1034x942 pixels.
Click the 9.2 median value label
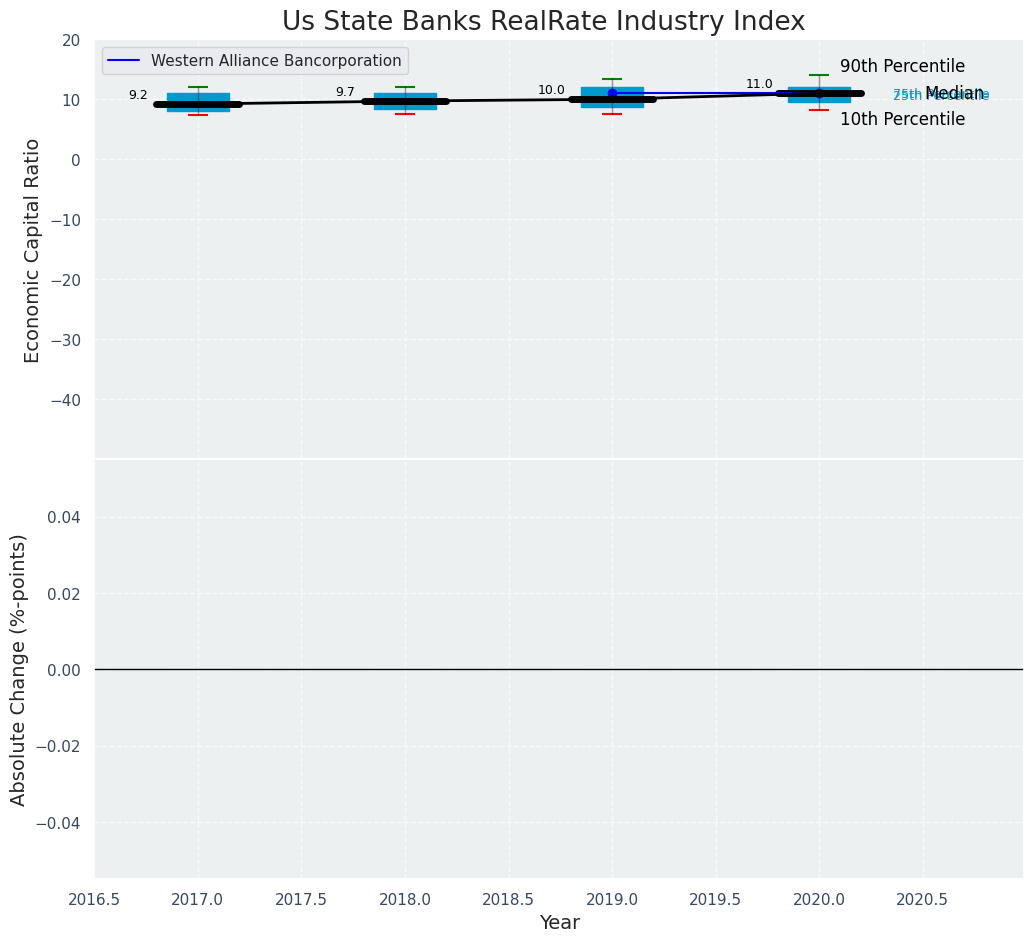[x=138, y=95]
